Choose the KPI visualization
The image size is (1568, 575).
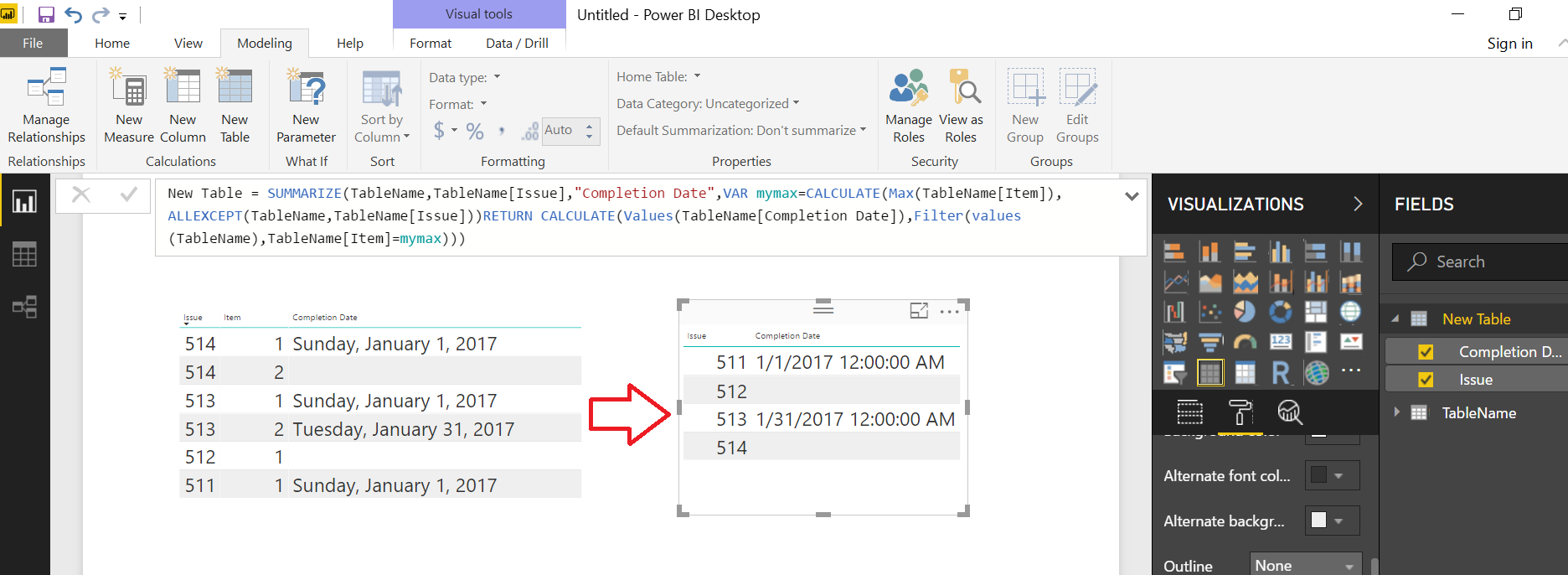point(1350,342)
